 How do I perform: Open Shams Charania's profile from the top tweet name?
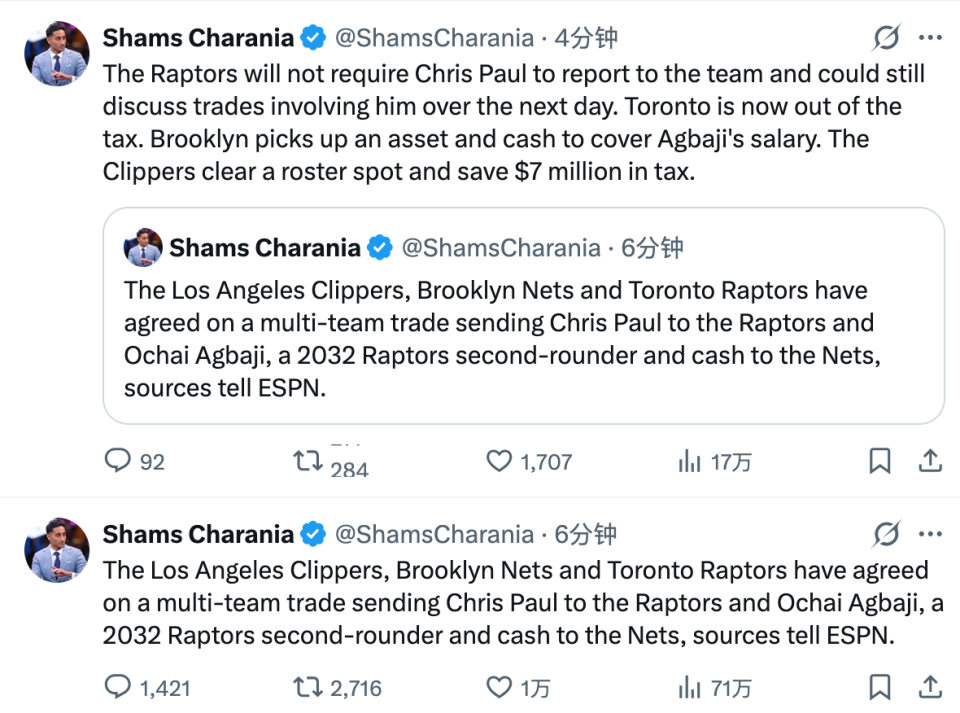(198, 38)
